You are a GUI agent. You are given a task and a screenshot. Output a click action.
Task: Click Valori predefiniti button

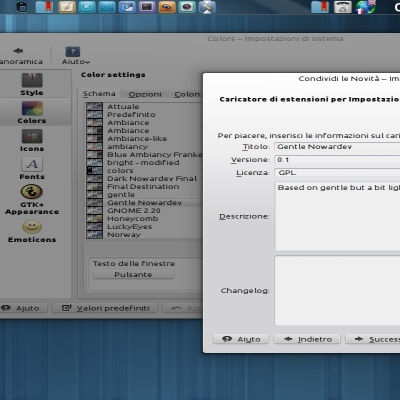105,308
